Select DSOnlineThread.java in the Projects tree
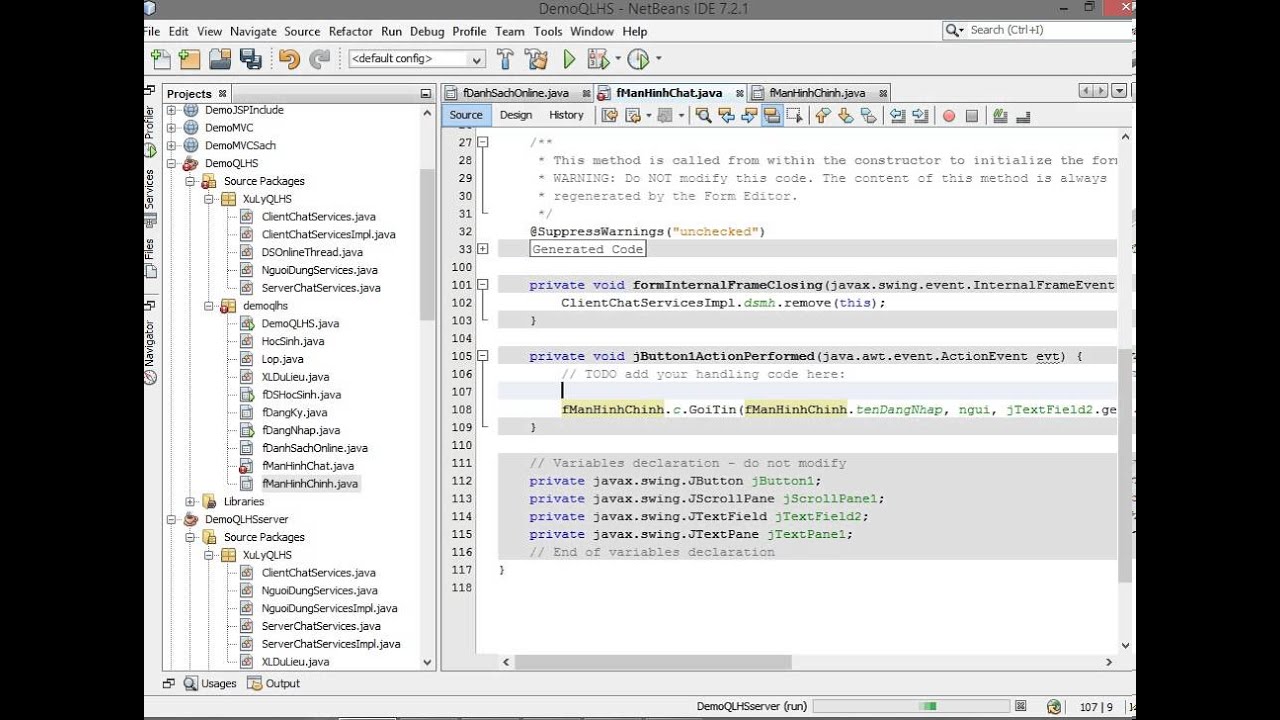 (312, 252)
